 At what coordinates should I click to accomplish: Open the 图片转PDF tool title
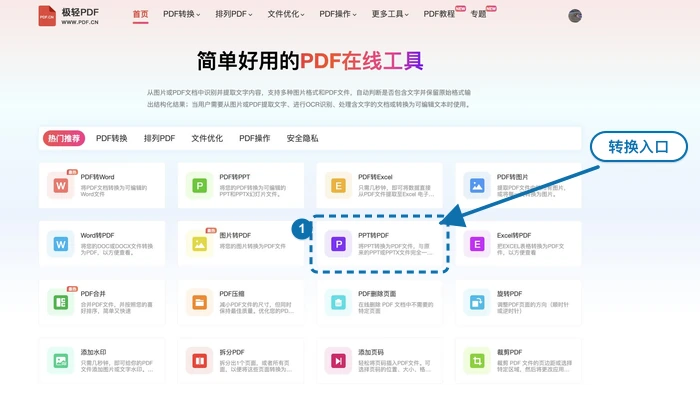235,236
